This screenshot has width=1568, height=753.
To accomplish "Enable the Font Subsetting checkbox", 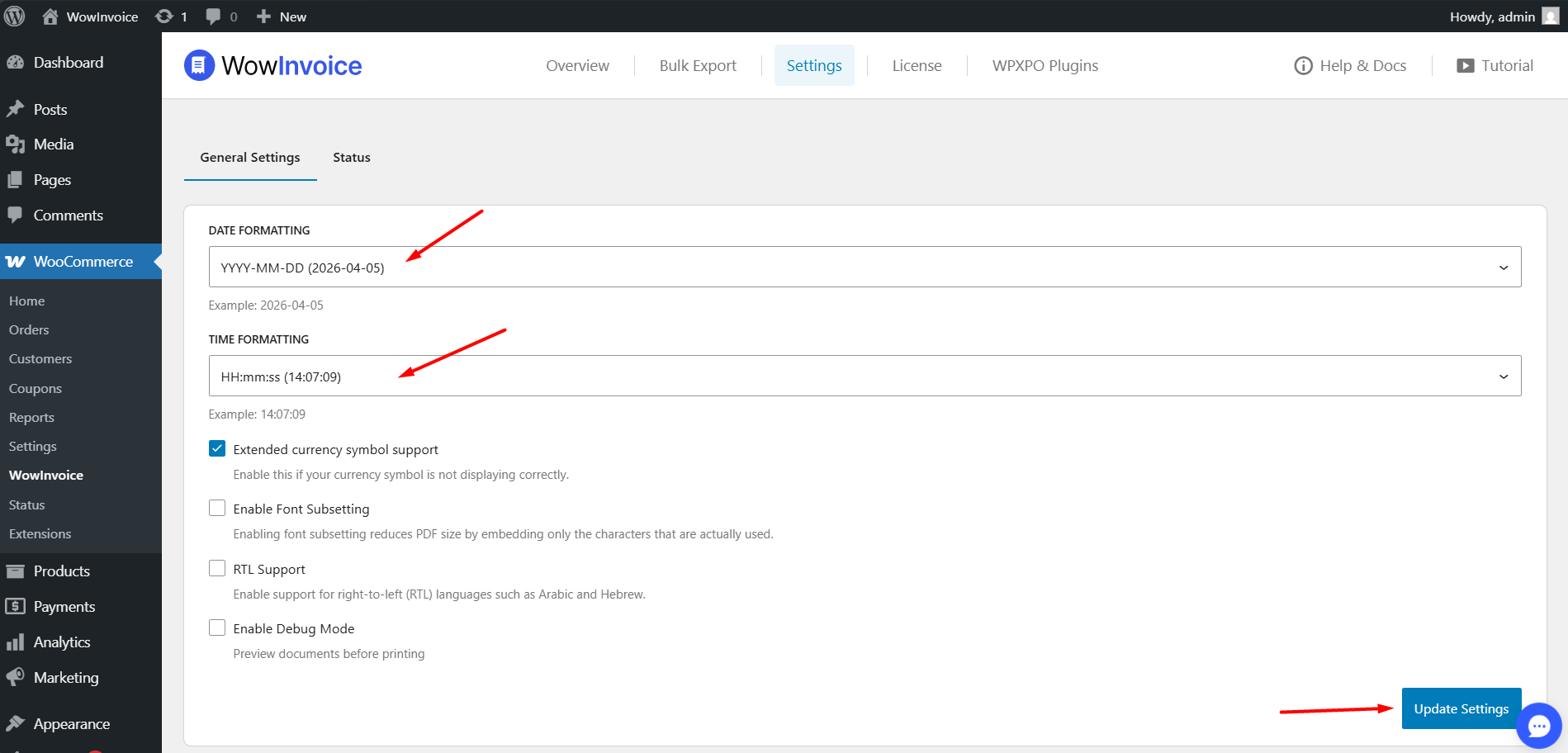I will point(217,508).
